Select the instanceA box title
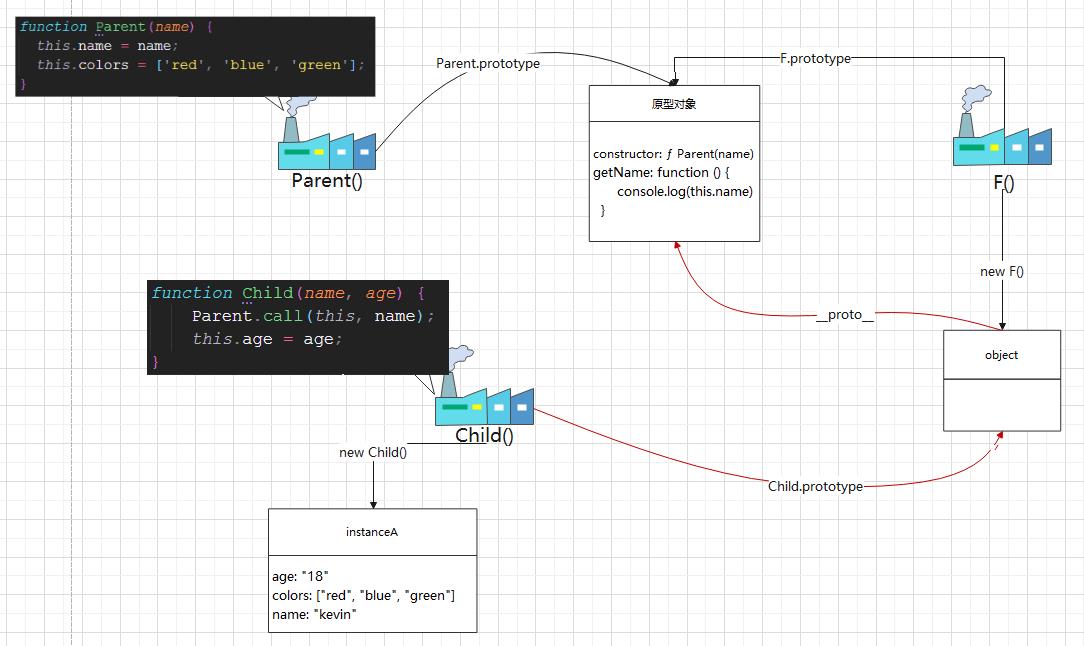Screen dimensions: 1084x646 click(372, 532)
